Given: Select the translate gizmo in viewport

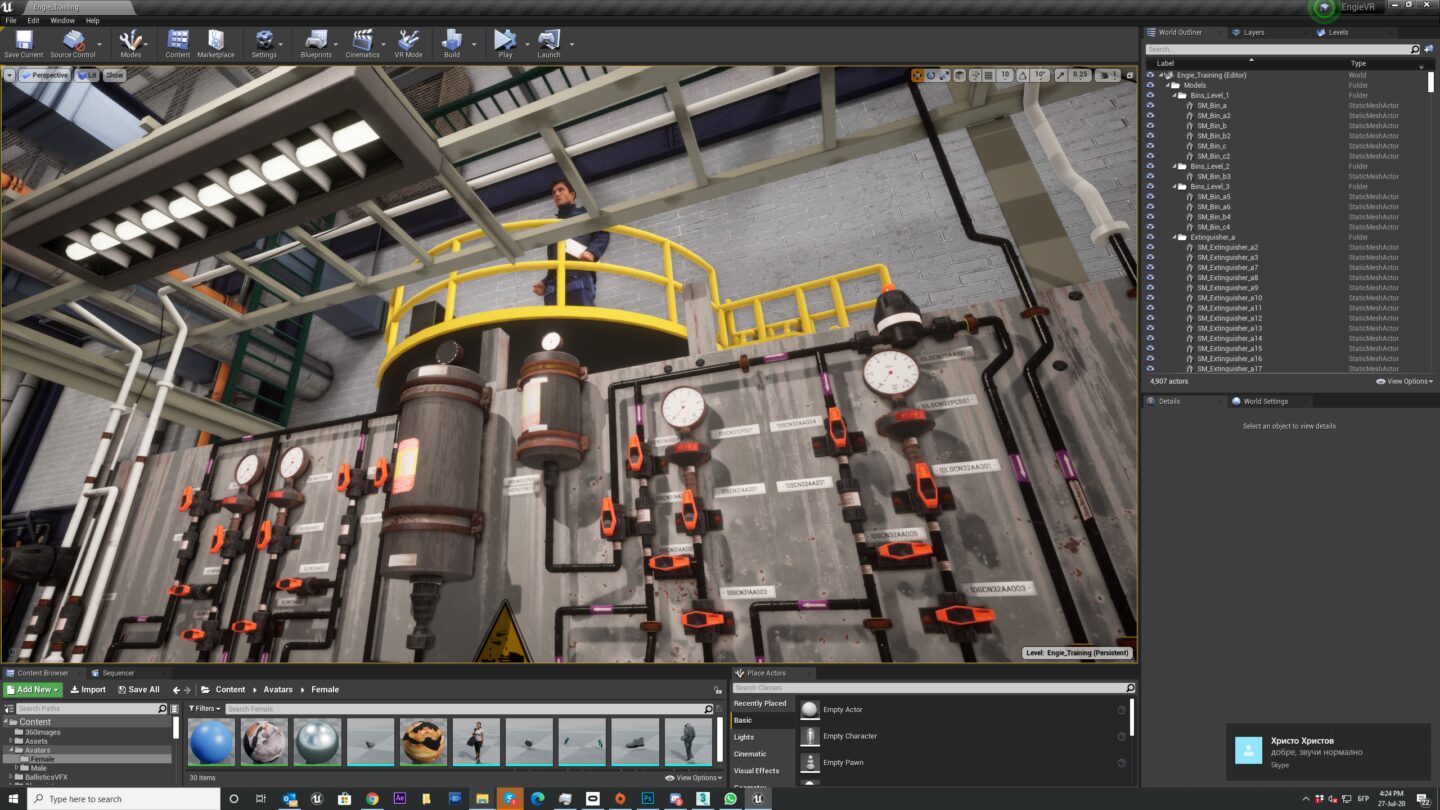Looking at the screenshot, I should point(917,75).
